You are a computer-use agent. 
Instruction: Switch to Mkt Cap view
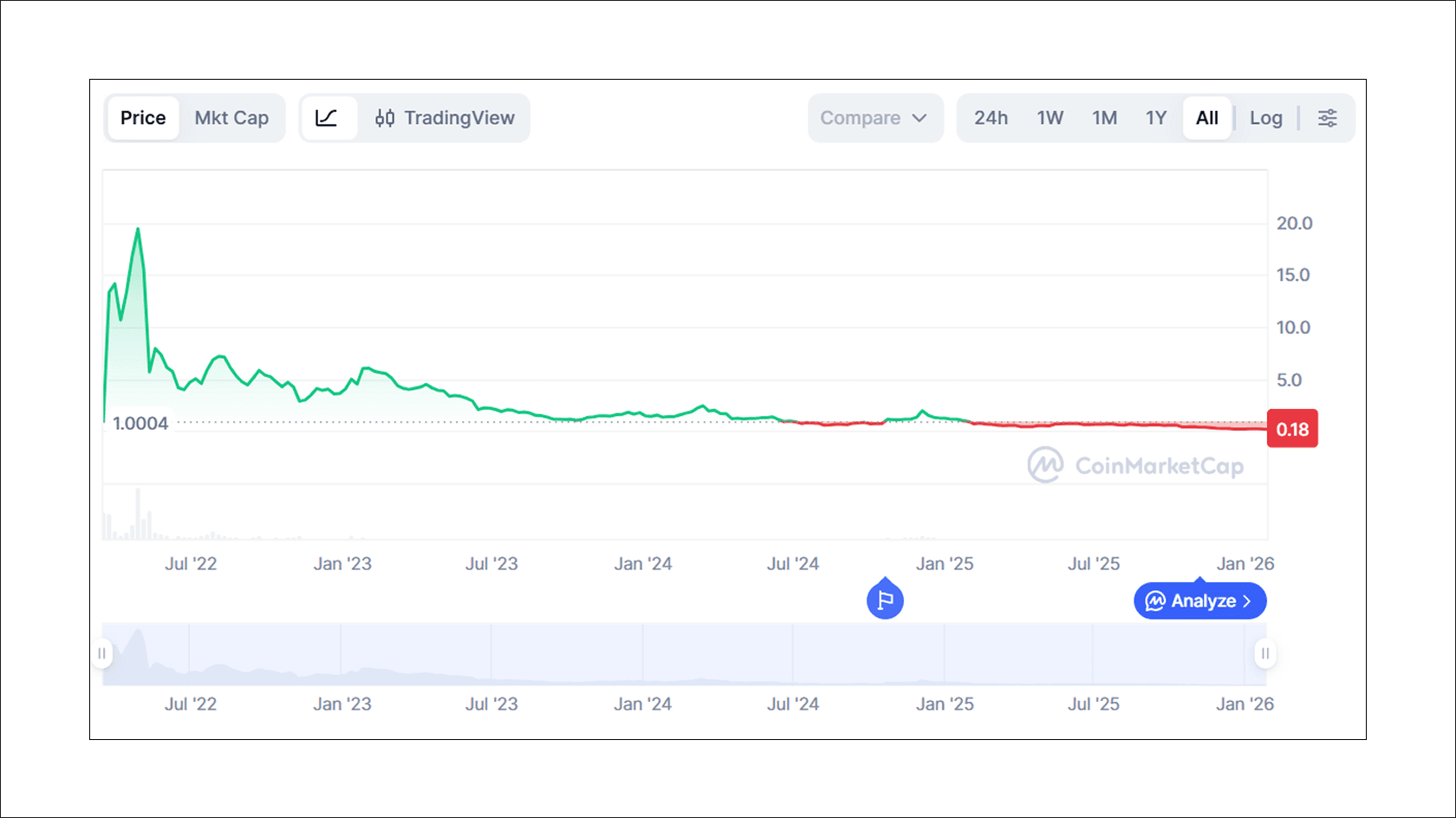231,118
